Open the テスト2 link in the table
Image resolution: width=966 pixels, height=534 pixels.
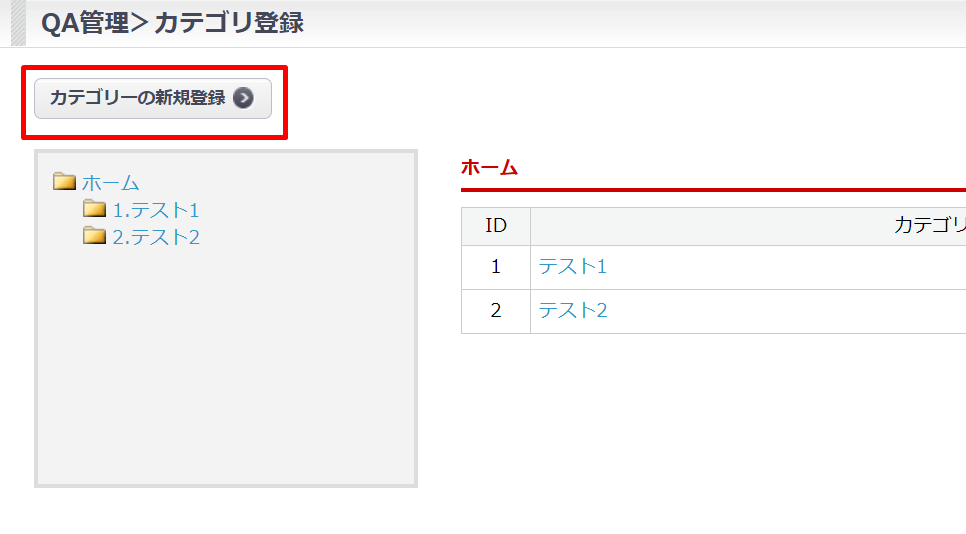point(573,311)
